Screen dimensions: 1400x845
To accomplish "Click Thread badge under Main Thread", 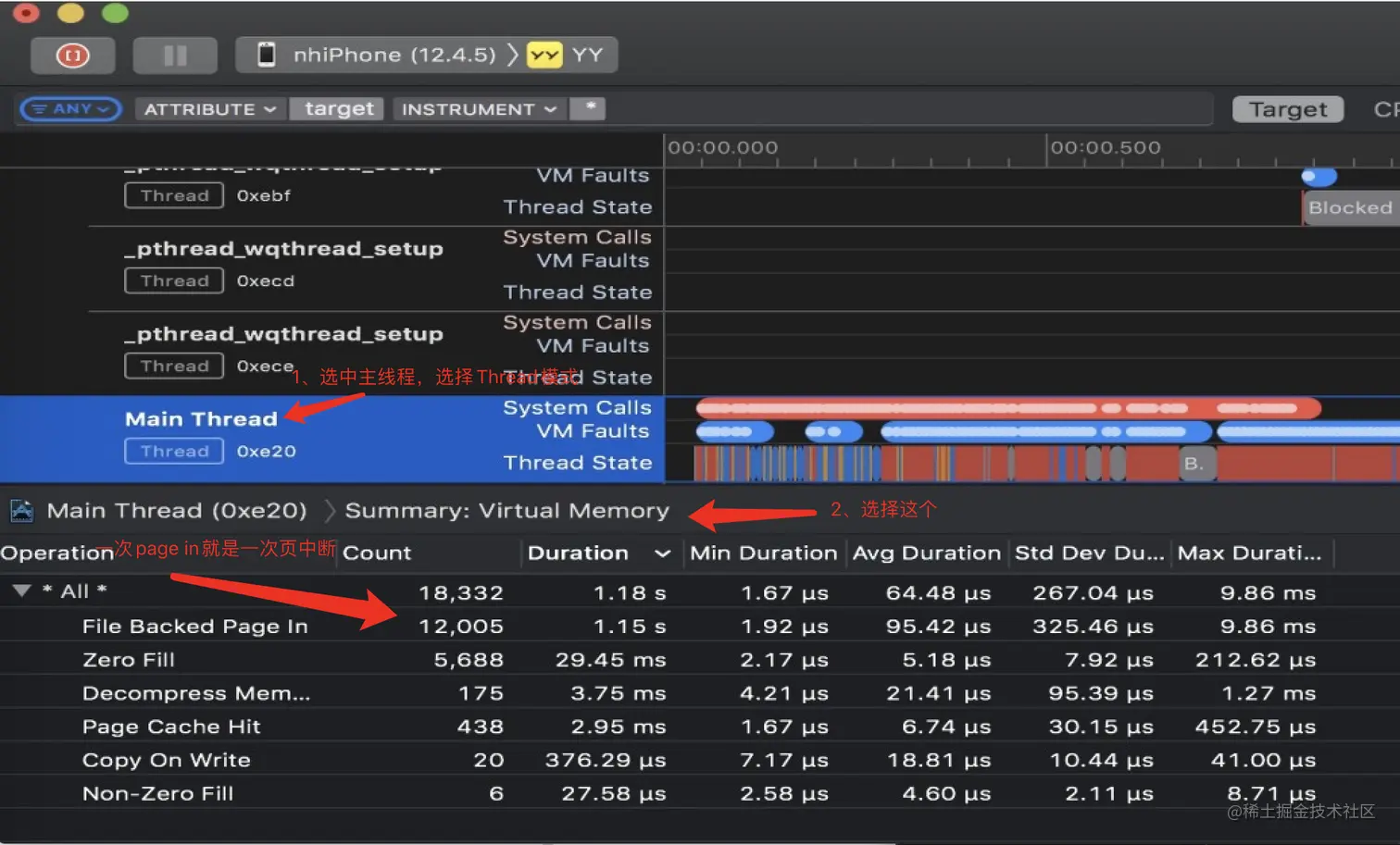I will pyautogui.click(x=174, y=451).
